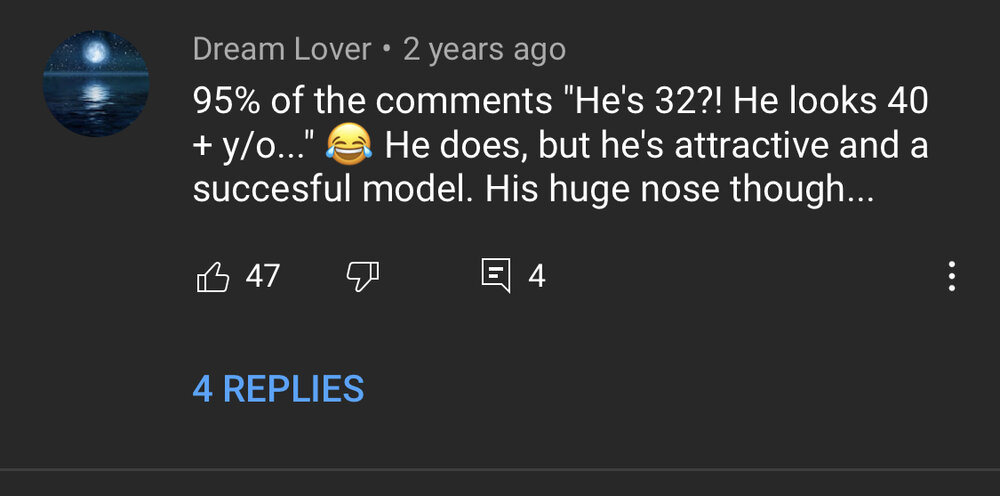The width and height of the screenshot is (1000, 496).
Task: Click the laughing-crying emoji in the comment
Action: 349,146
